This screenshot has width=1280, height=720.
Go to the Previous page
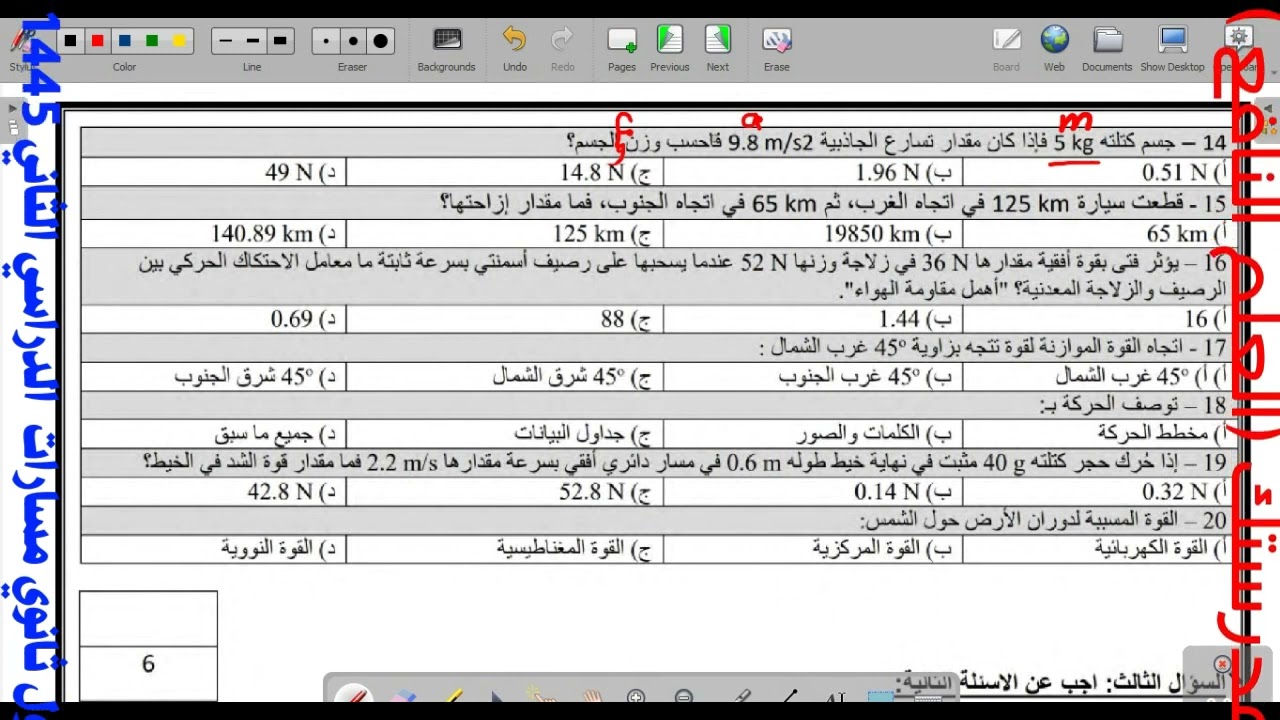(669, 48)
